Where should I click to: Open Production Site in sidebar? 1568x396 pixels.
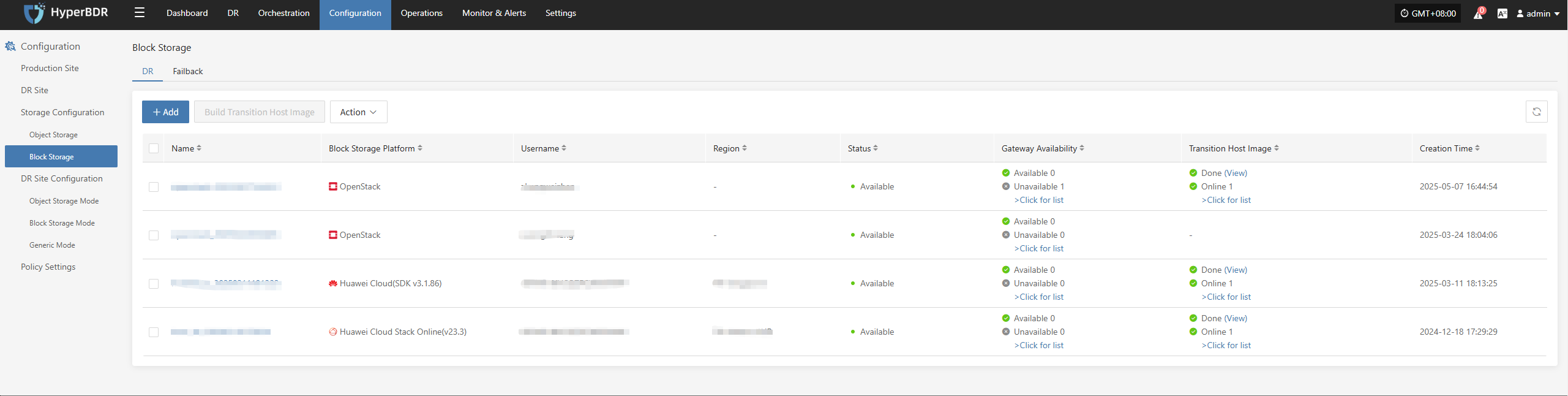[50, 68]
